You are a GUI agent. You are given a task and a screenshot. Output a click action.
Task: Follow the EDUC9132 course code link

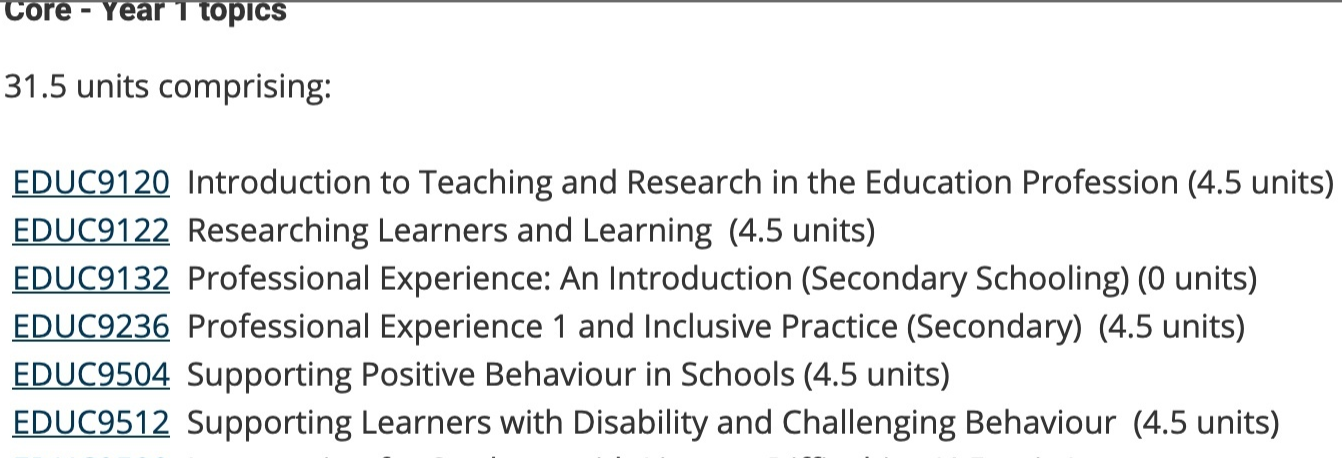(x=91, y=279)
